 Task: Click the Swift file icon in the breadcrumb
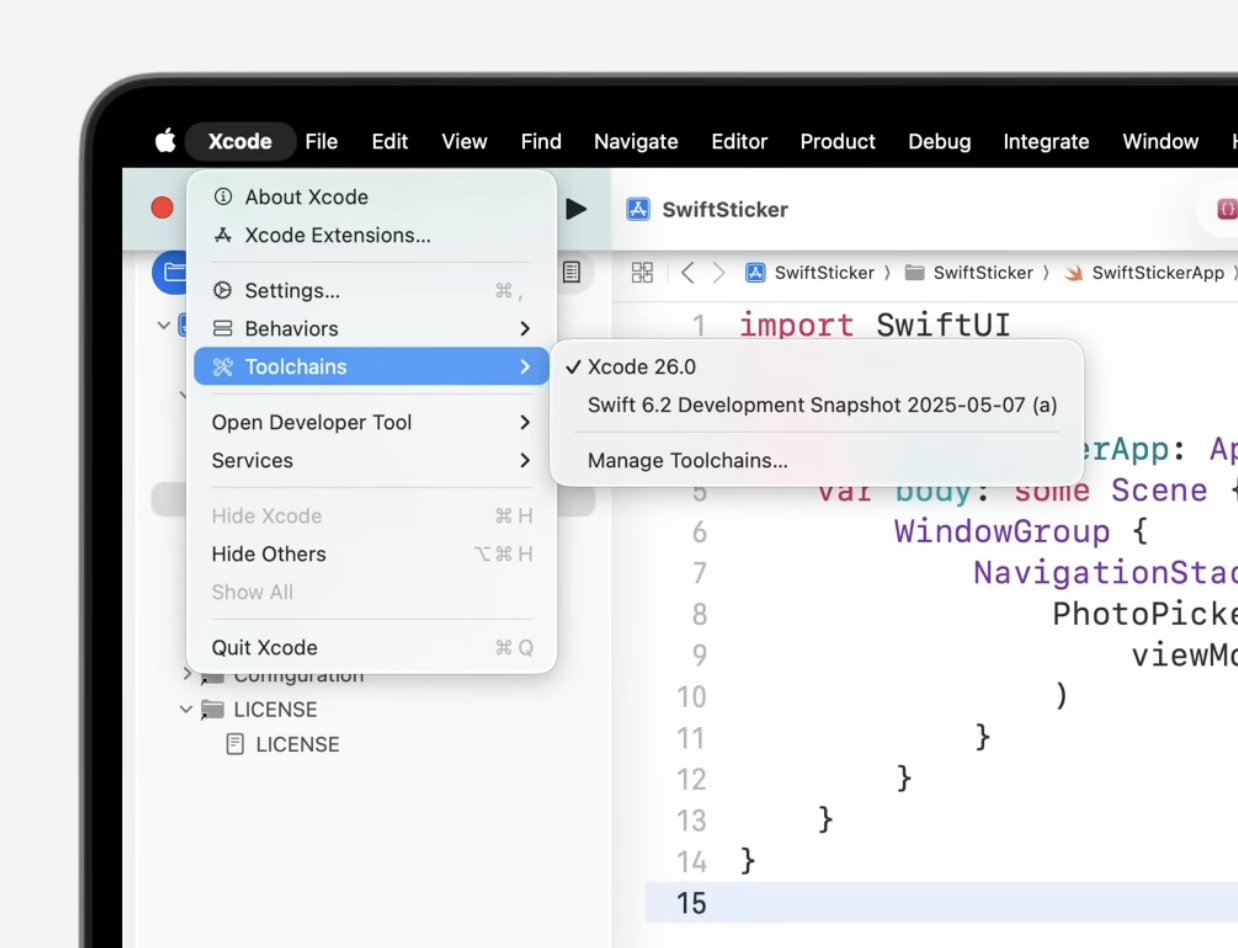click(x=1075, y=273)
